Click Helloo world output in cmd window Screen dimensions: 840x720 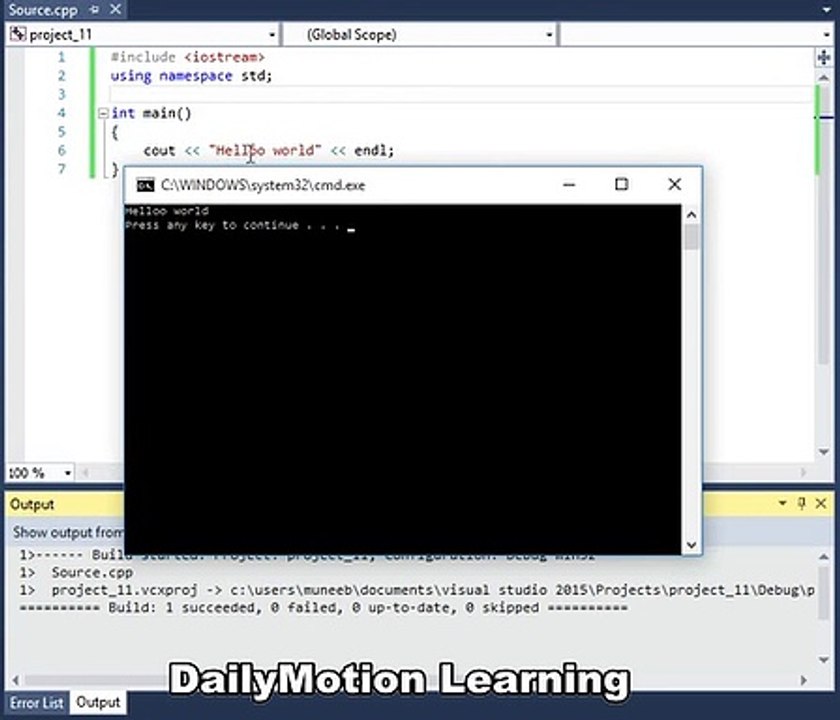click(167, 211)
